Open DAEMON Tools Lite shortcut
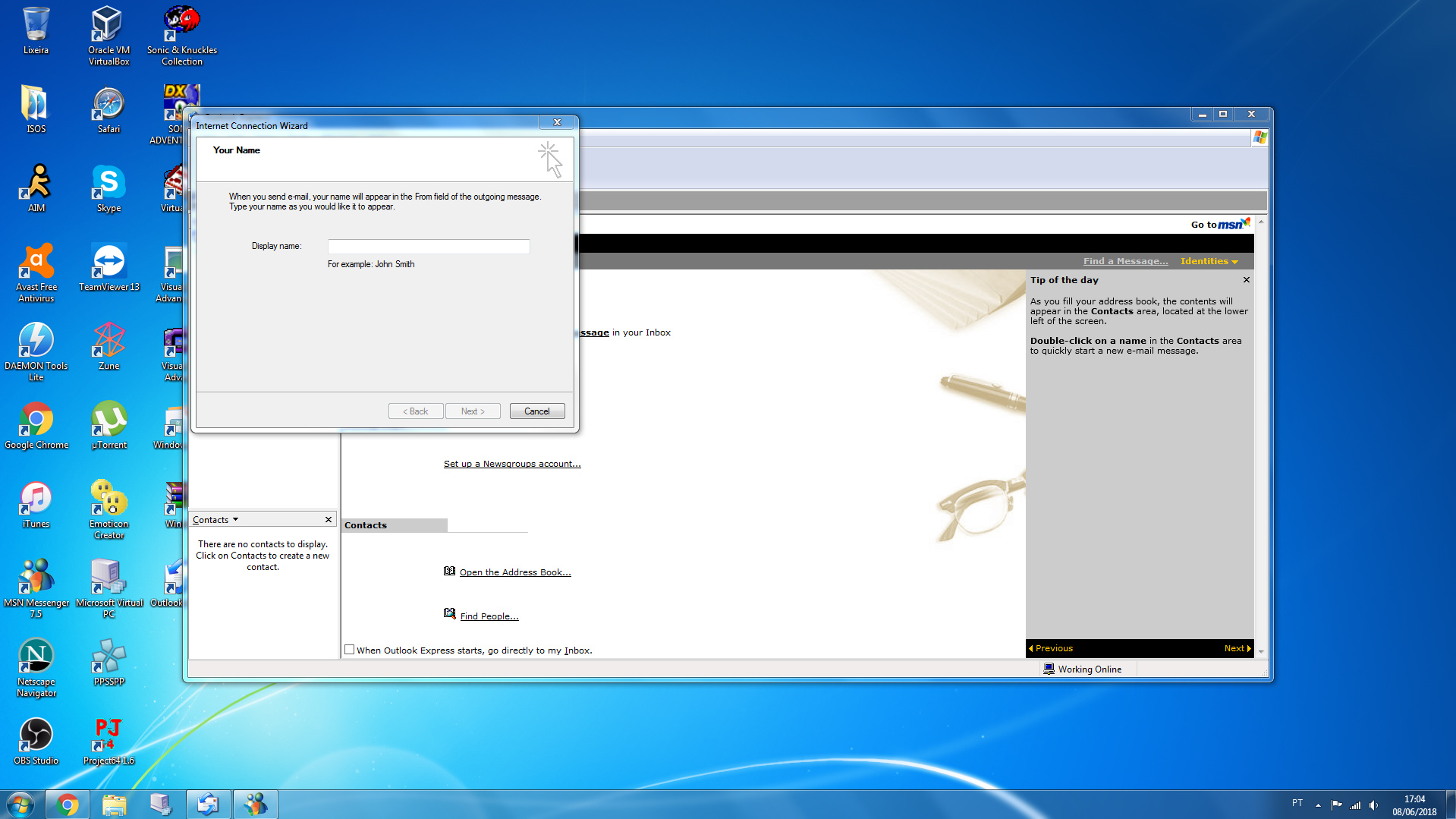1456x819 pixels. 36,351
